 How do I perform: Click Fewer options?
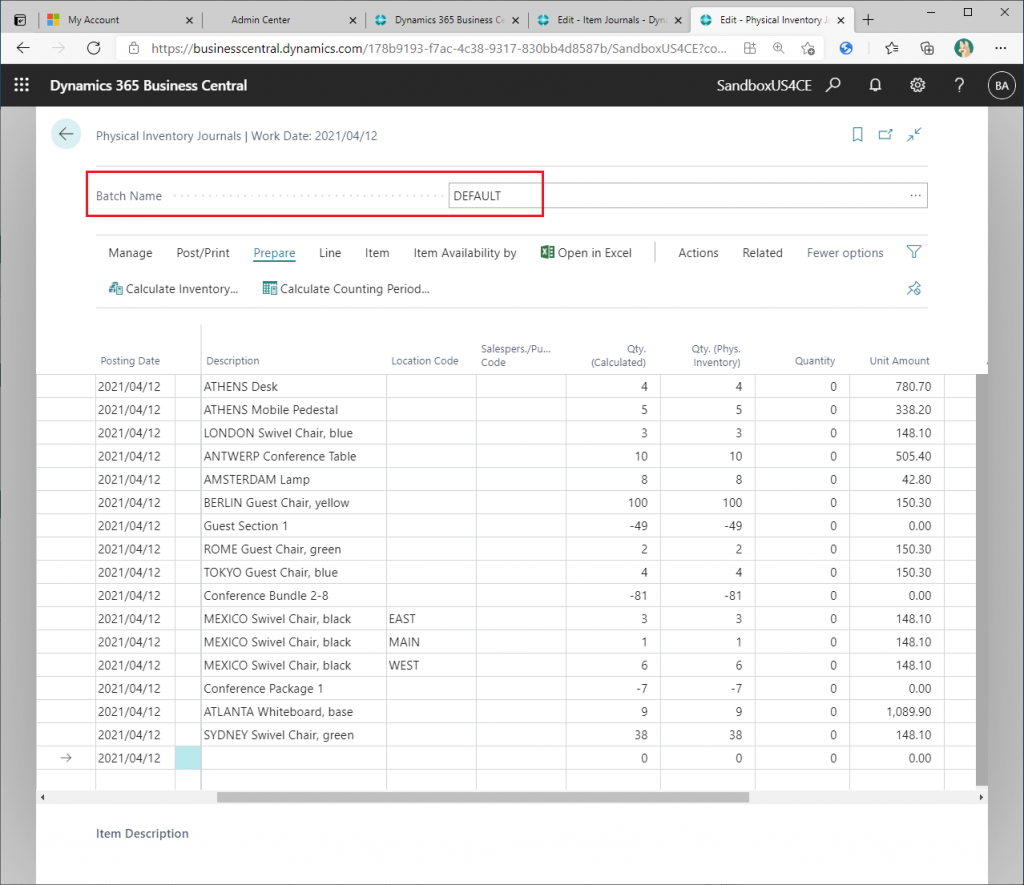coord(845,253)
